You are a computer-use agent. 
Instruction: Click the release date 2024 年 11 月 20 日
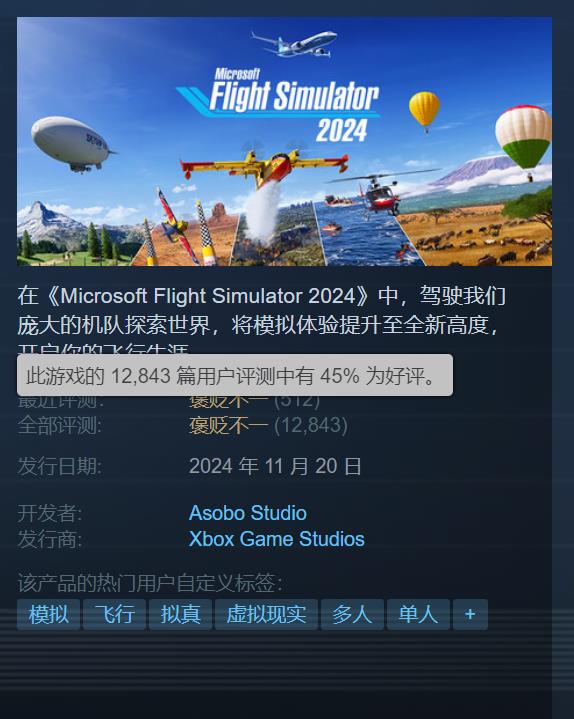tap(275, 466)
